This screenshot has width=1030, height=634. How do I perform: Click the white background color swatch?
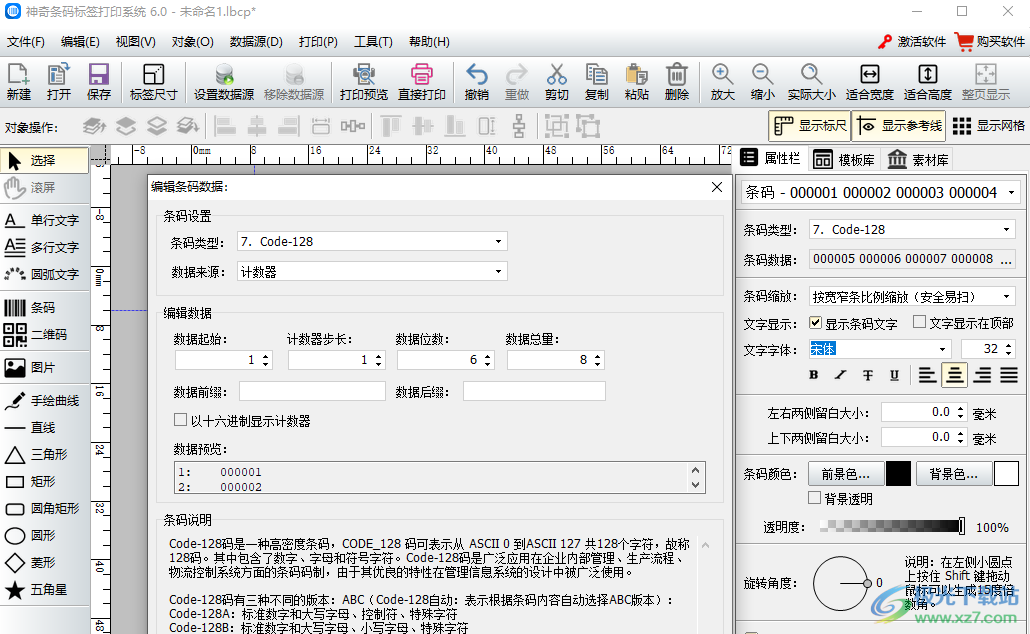tap(1006, 474)
